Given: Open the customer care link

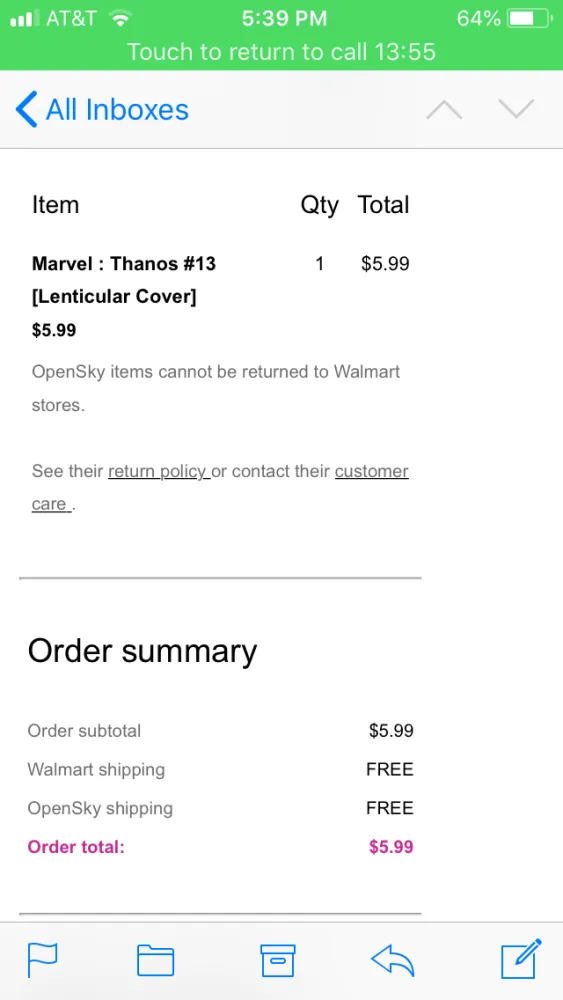Looking at the screenshot, I should pos(220,488).
